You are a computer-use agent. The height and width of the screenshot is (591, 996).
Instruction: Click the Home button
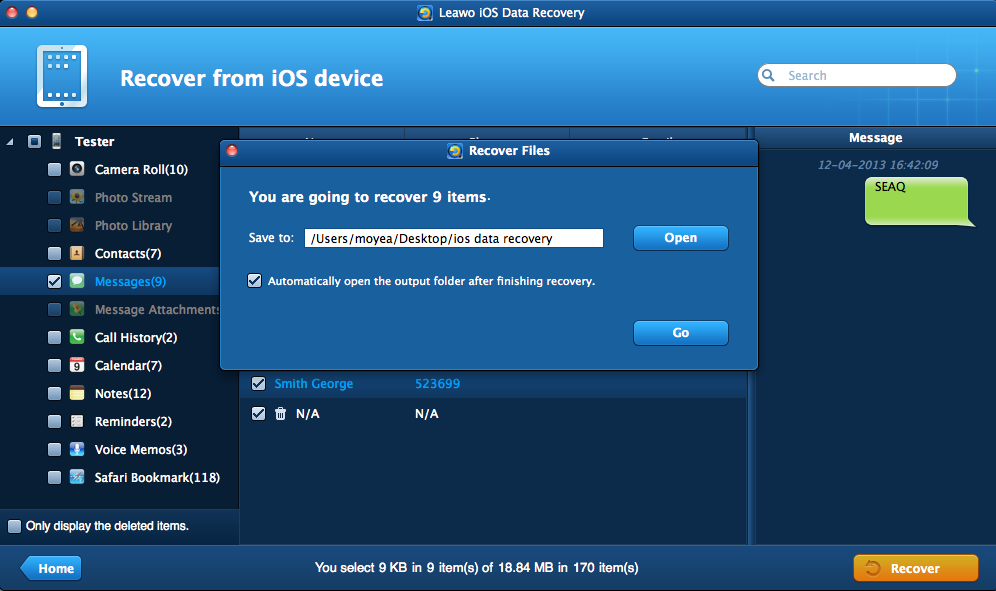coord(51,568)
